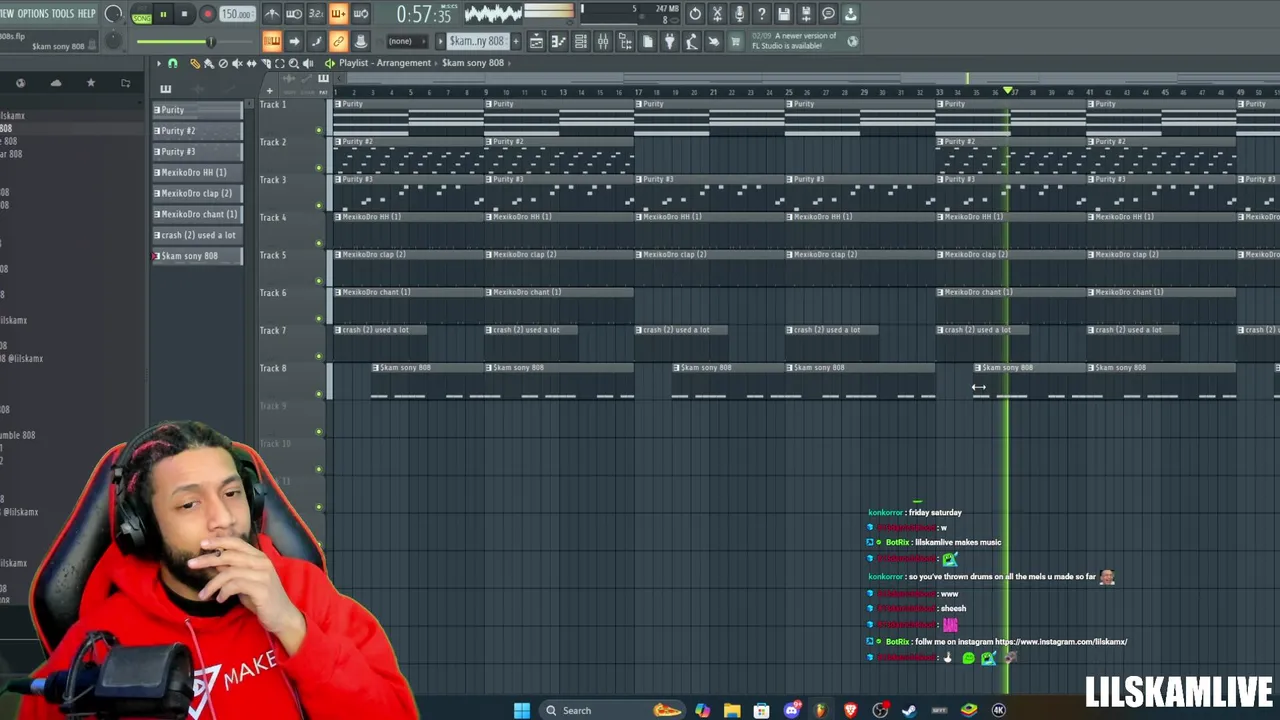Image resolution: width=1280 pixels, height=720 pixels.
Task: Open the Options menu
Action: (x=32, y=13)
